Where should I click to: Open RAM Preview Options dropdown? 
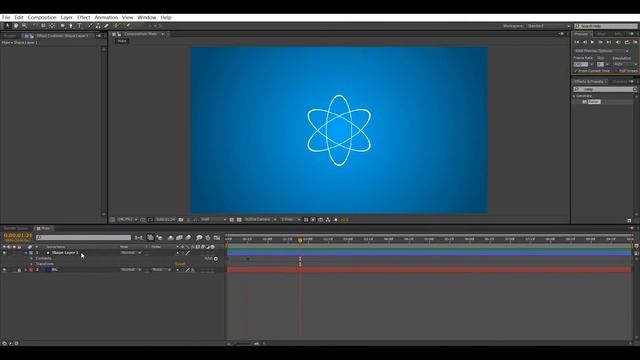[602, 51]
